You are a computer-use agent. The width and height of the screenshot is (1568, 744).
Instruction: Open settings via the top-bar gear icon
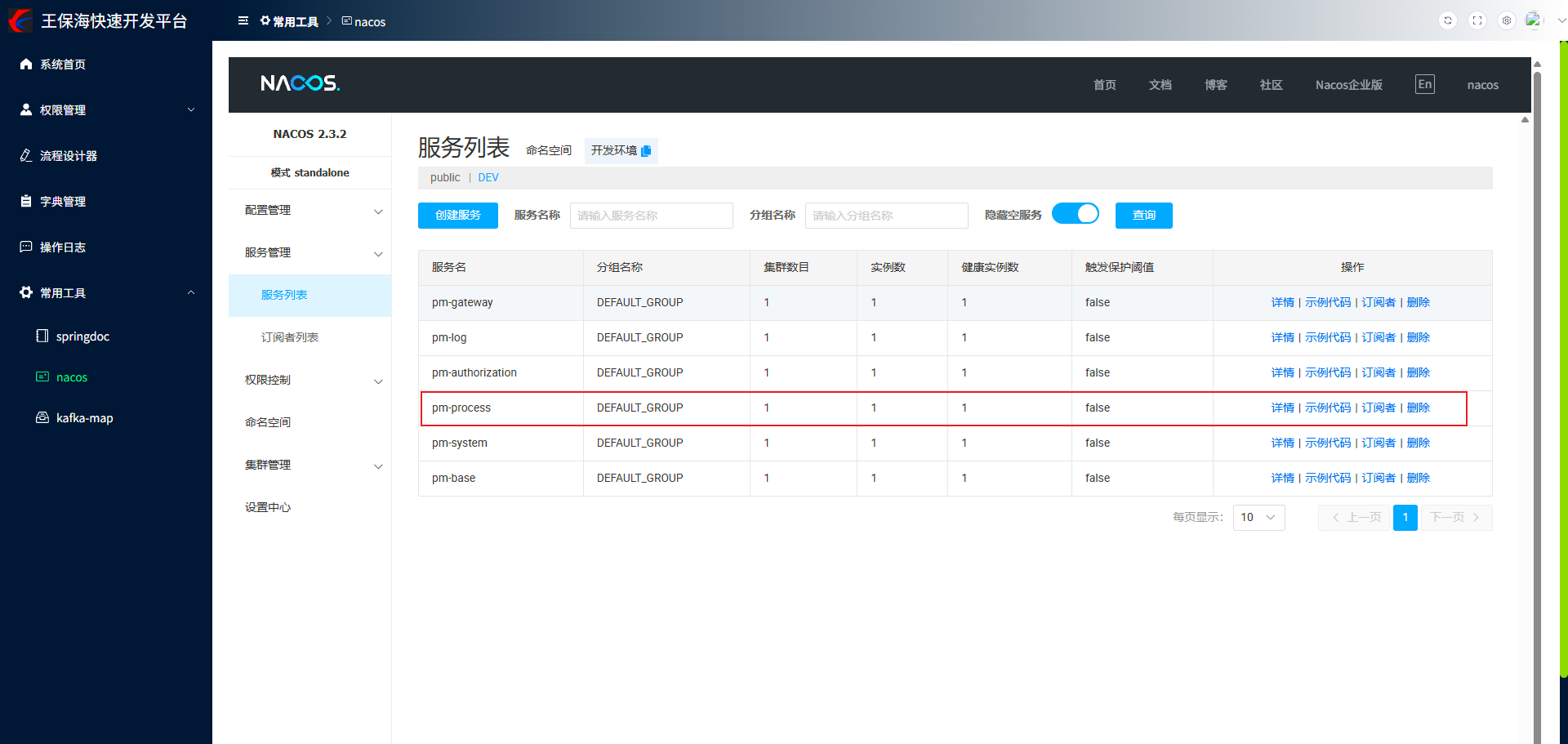[x=1507, y=20]
